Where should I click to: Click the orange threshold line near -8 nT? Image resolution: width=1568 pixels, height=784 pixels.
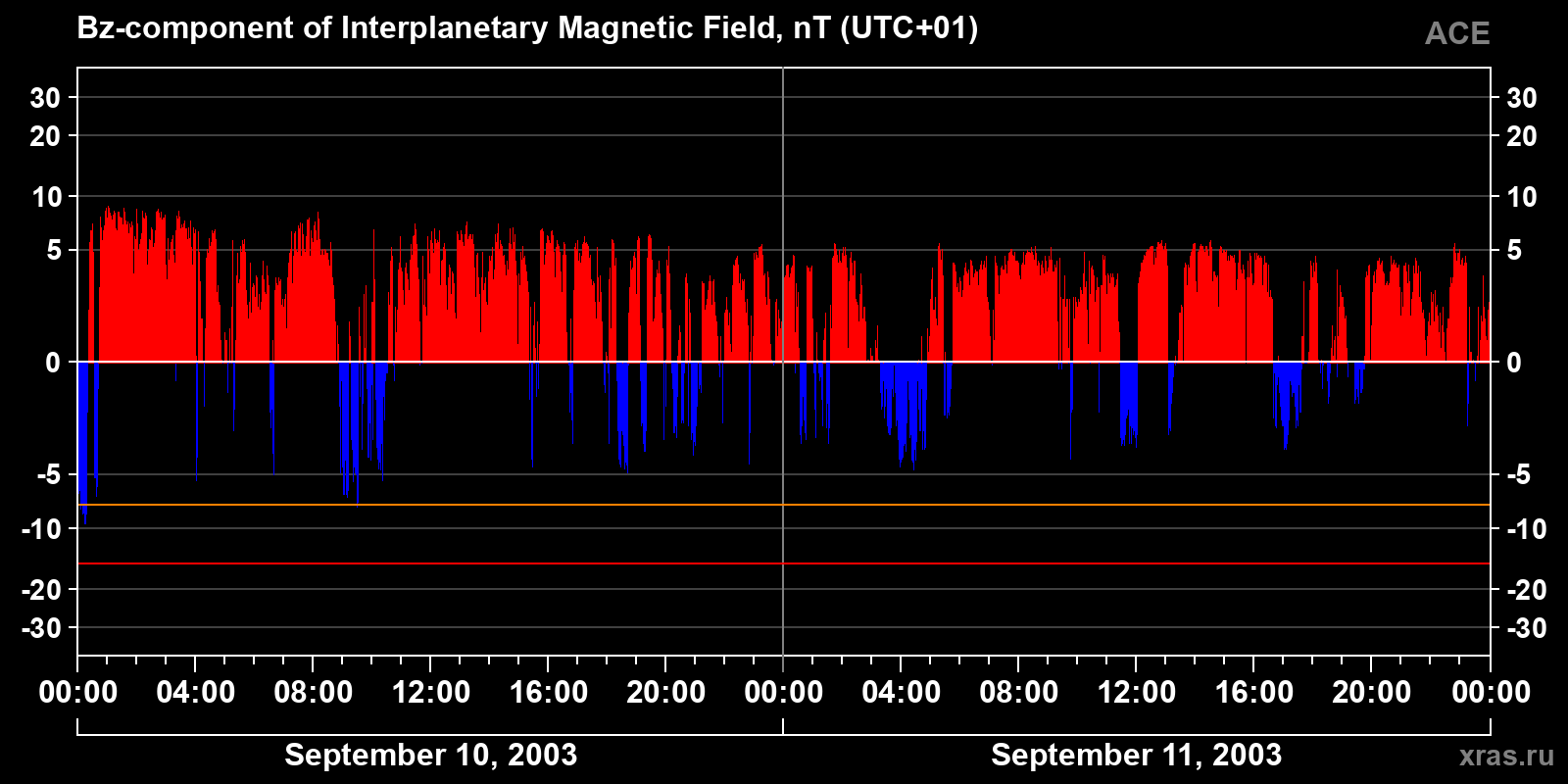784,505
